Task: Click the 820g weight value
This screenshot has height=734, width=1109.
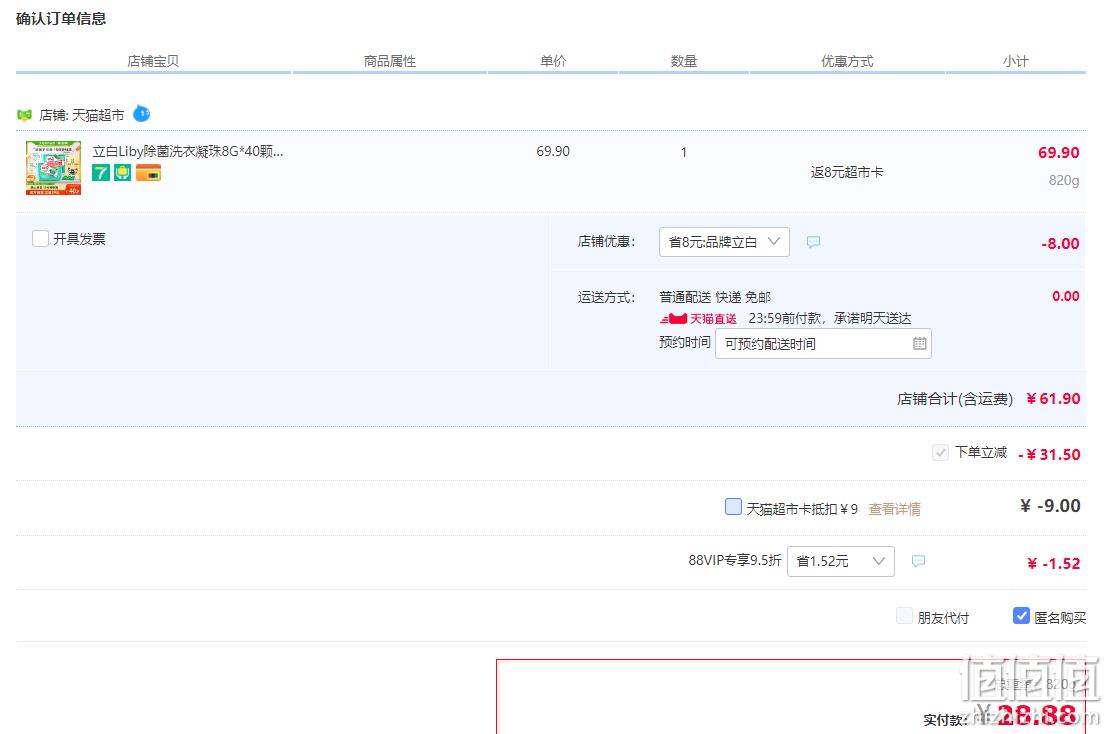Action: click(1064, 180)
